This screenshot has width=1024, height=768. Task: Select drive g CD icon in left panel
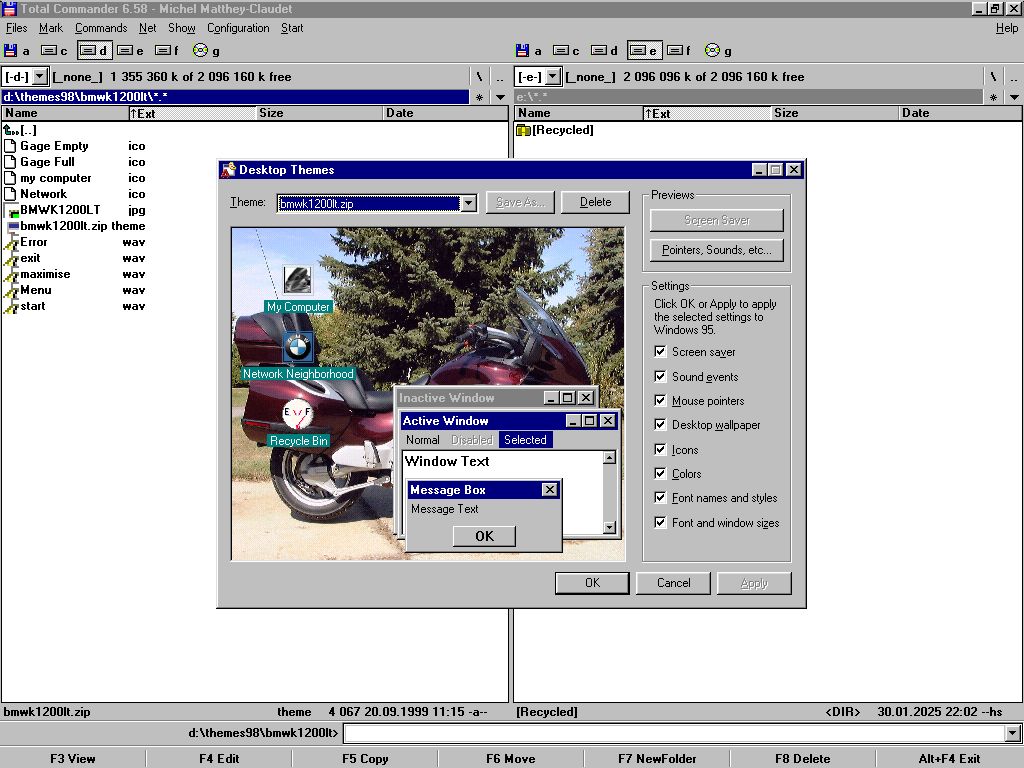201,50
